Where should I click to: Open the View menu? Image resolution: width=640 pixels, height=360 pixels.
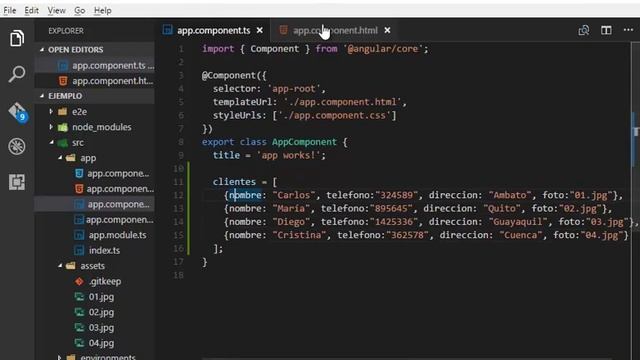(56, 10)
